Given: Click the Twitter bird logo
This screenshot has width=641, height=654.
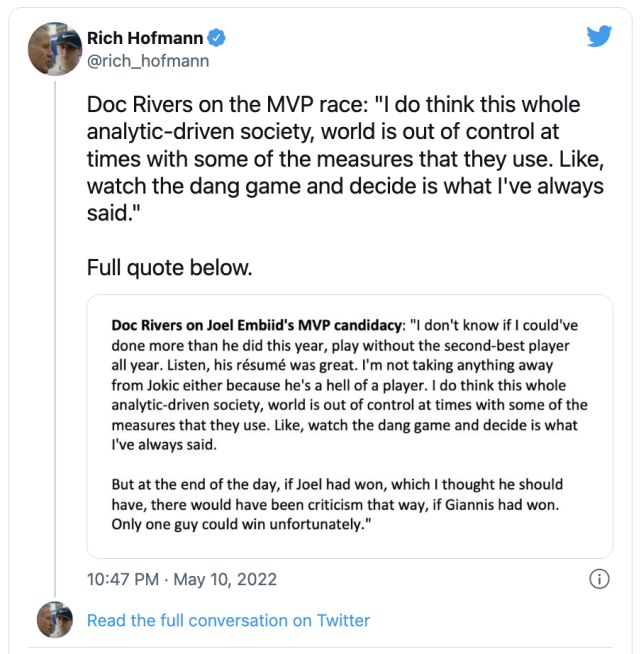Looking at the screenshot, I should [x=599, y=36].
